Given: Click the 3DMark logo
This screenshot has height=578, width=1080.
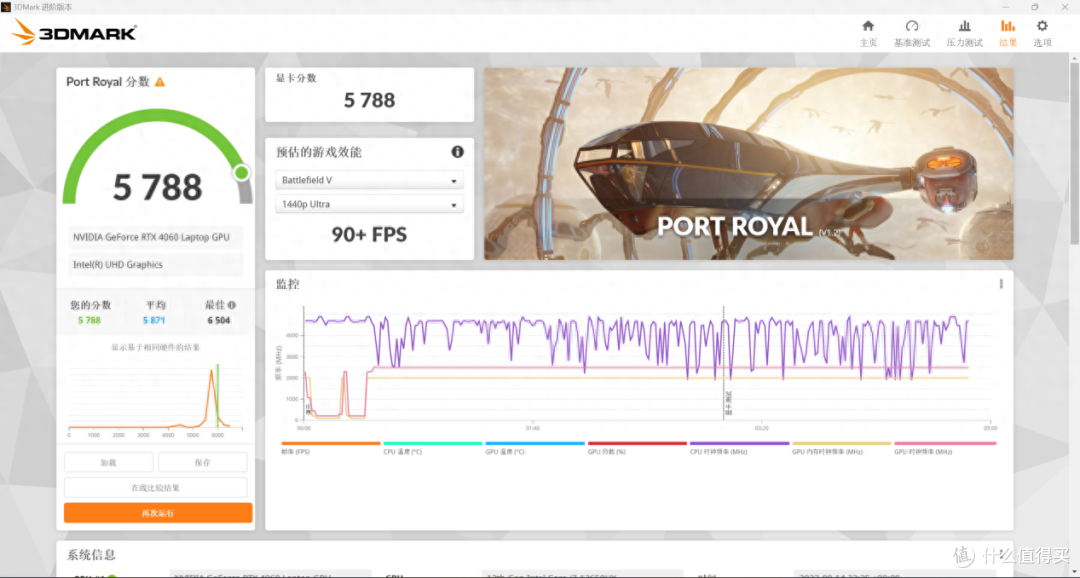Looking at the screenshot, I should 74,32.
